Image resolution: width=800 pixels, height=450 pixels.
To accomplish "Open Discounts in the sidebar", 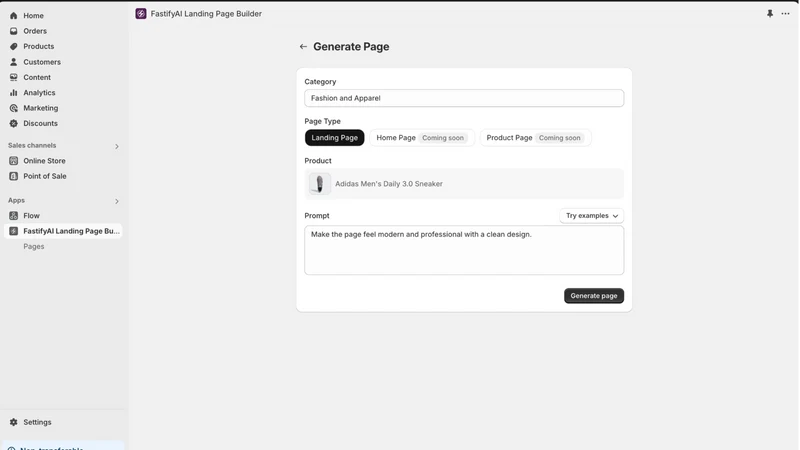I will (x=40, y=123).
